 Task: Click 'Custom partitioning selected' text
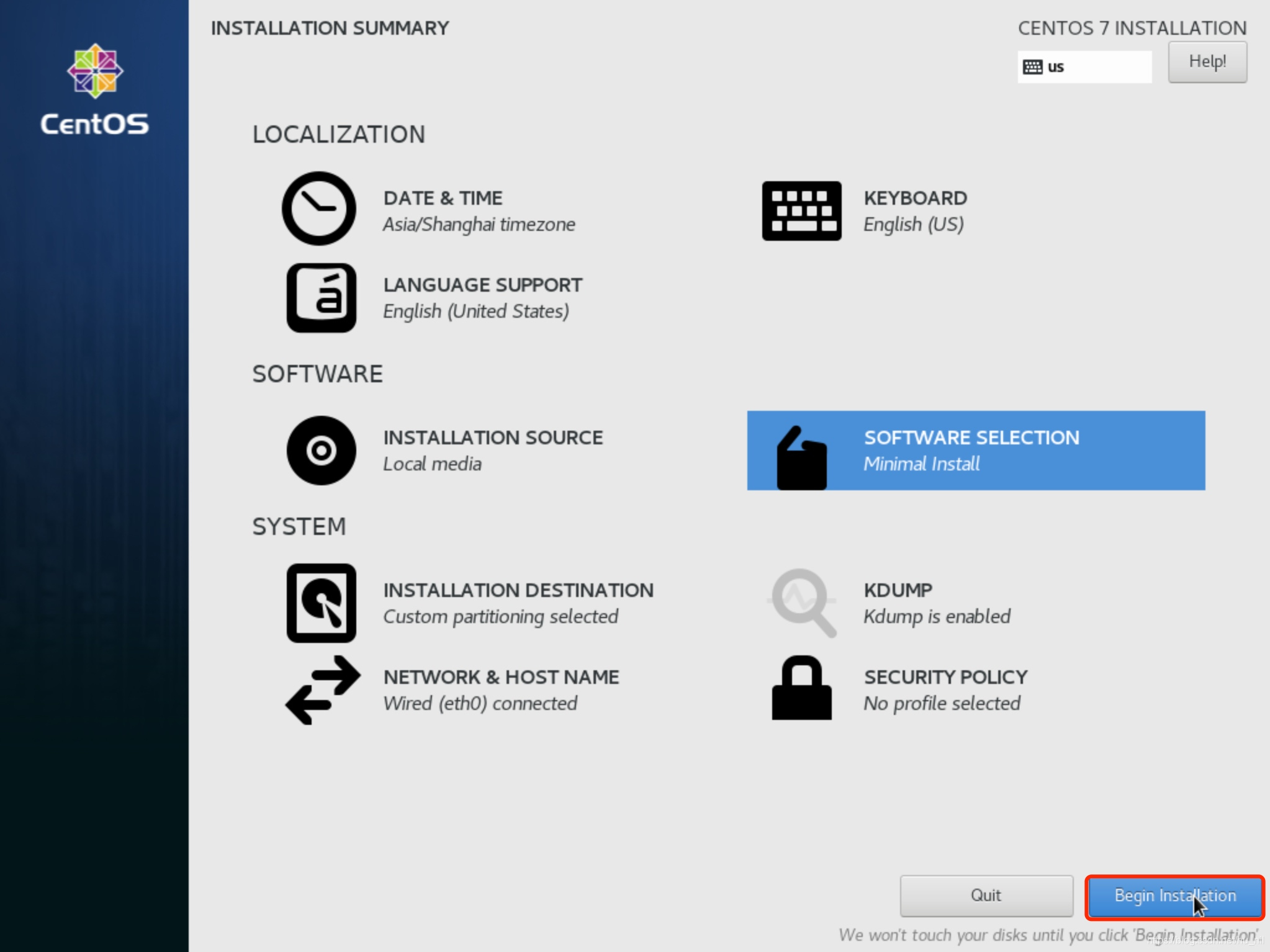click(500, 616)
